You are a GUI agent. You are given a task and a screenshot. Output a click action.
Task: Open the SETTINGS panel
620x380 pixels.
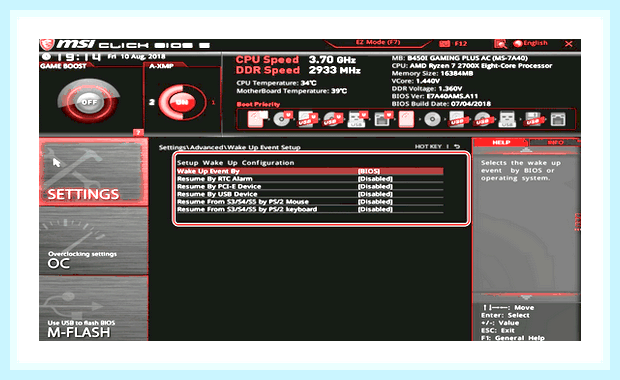pyautogui.click(x=93, y=172)
